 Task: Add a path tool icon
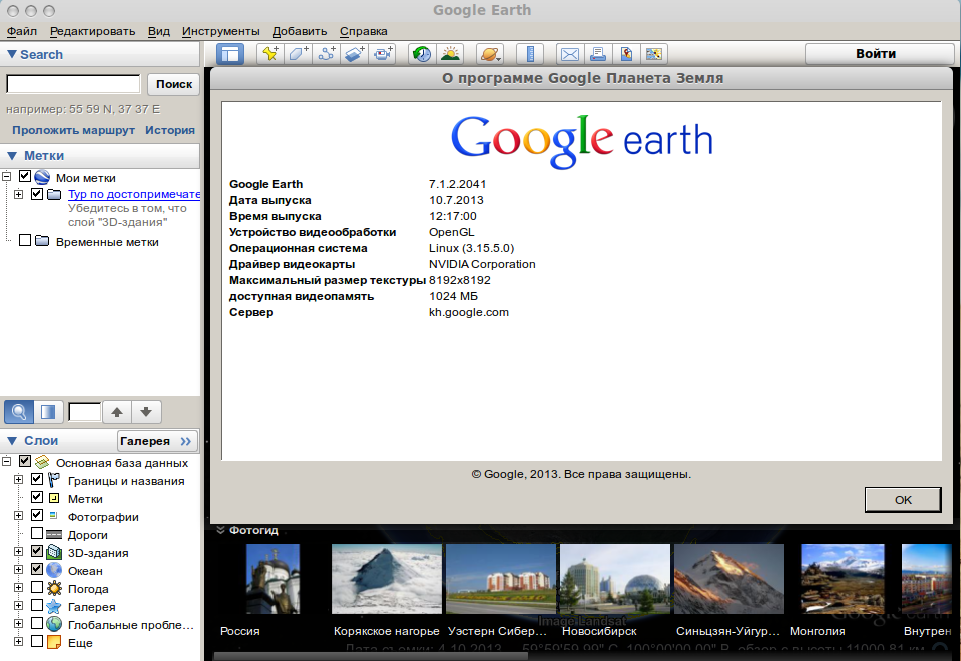327,54
